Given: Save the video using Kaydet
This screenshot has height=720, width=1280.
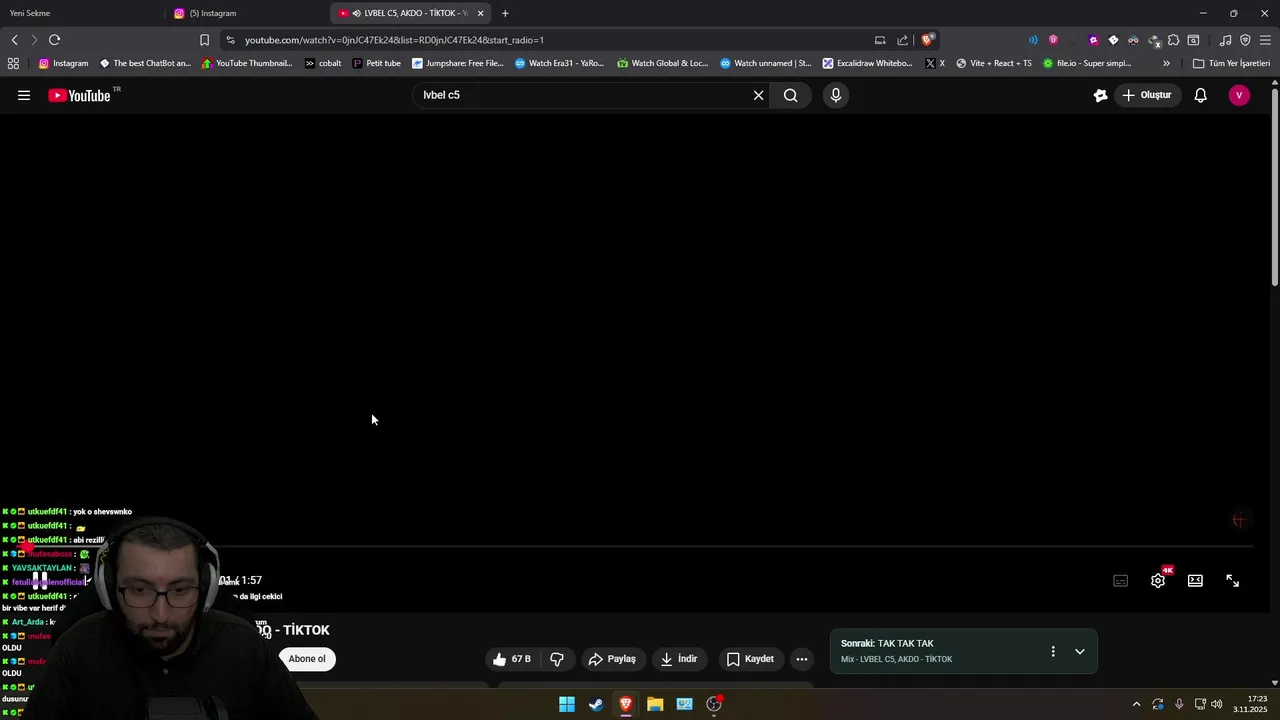Looking at the screenshot, I should (x=750, y=659).
